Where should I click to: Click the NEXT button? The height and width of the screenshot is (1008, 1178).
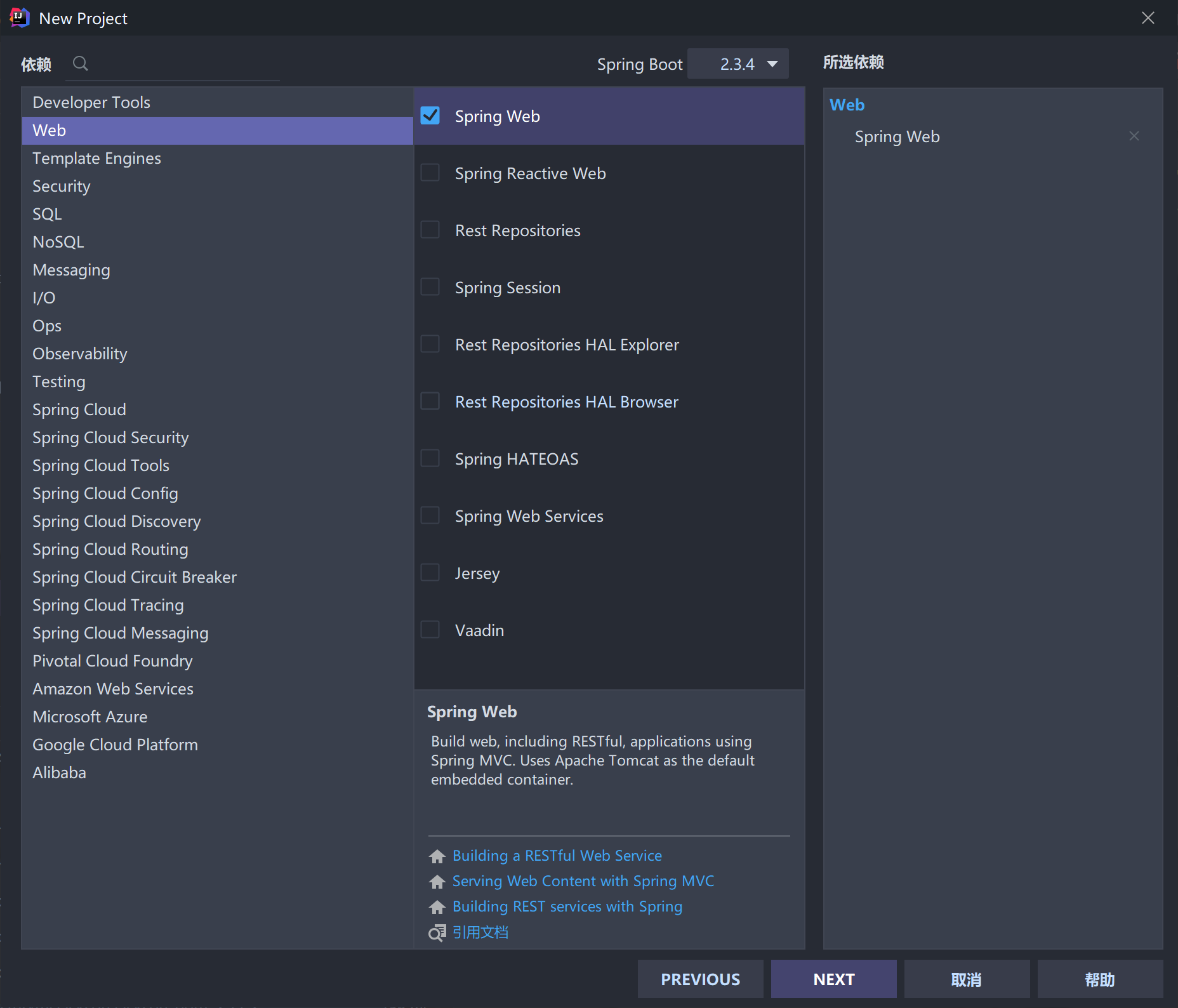point(833,979)
